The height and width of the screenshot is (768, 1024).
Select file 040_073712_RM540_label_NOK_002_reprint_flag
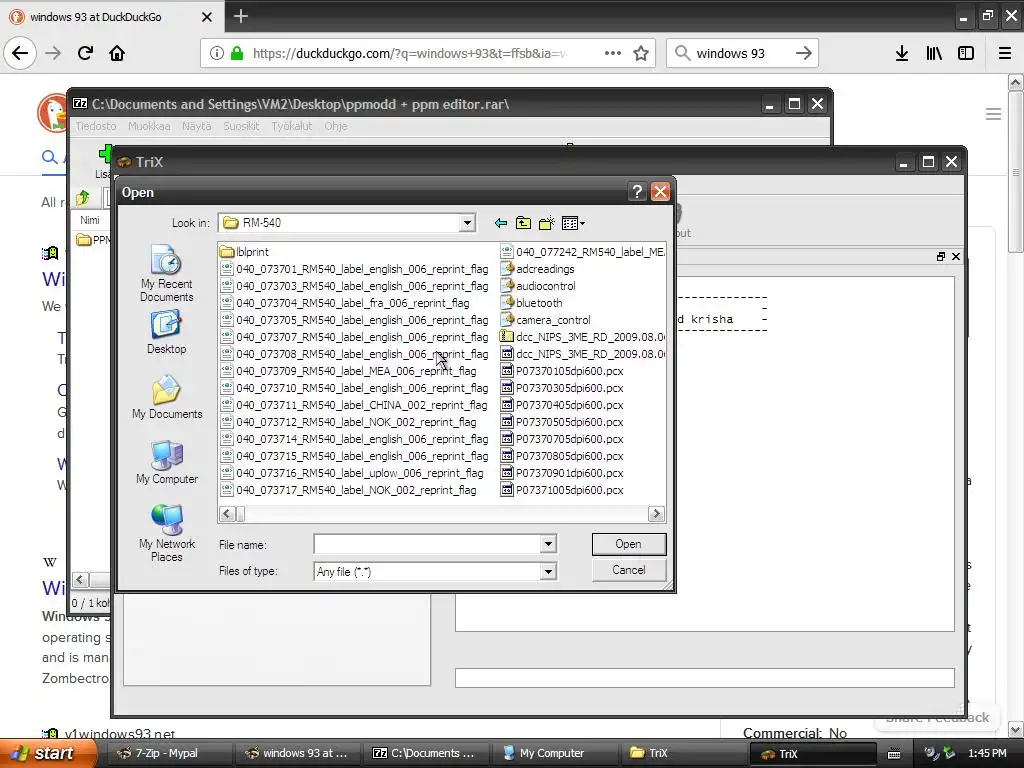point(349,421)
